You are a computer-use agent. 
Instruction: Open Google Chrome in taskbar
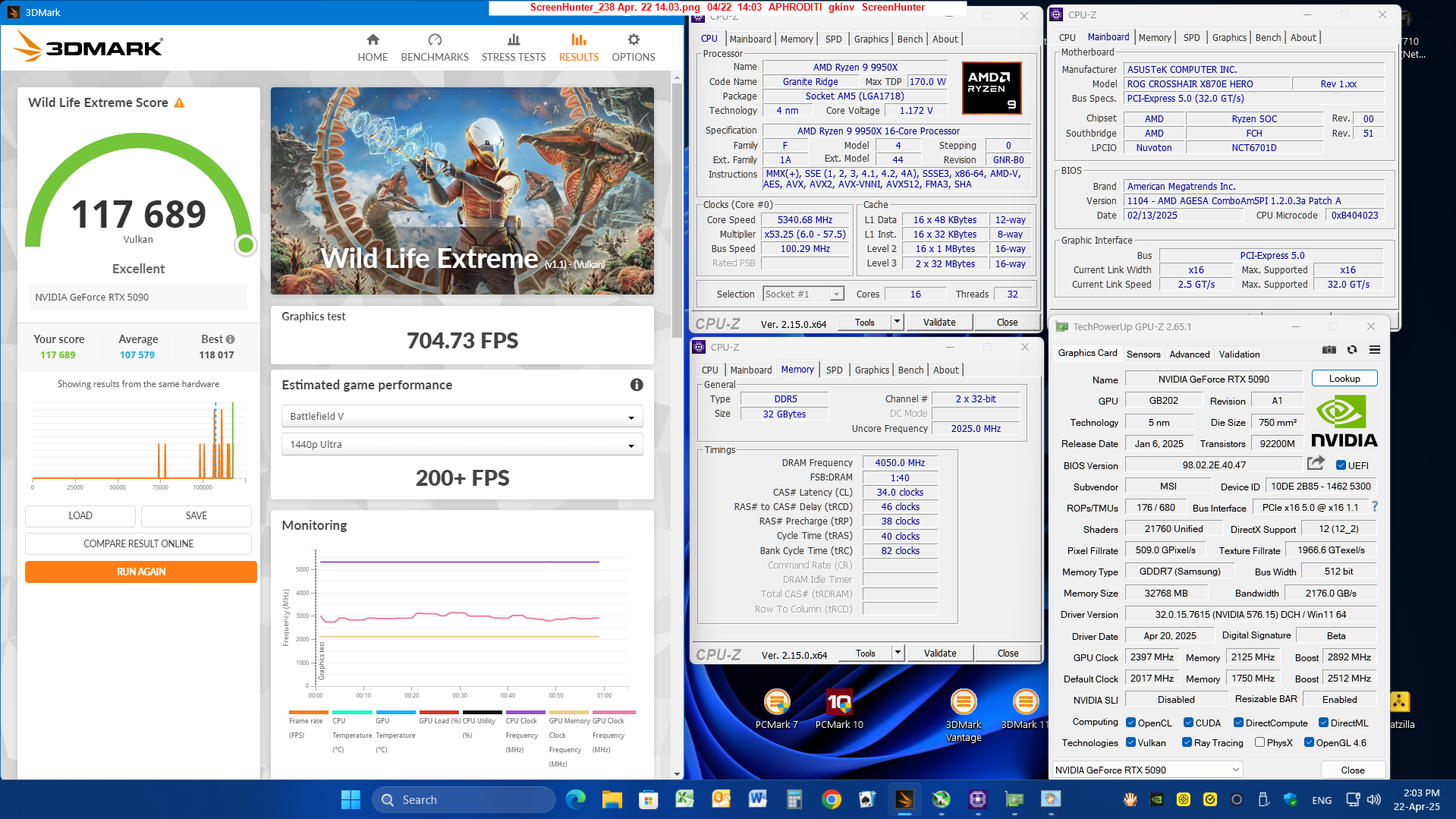click(x=831, y=799)
